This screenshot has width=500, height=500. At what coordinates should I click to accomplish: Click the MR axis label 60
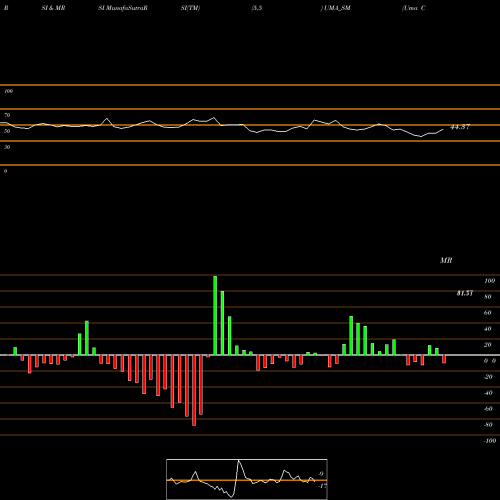tap(488, 313)
